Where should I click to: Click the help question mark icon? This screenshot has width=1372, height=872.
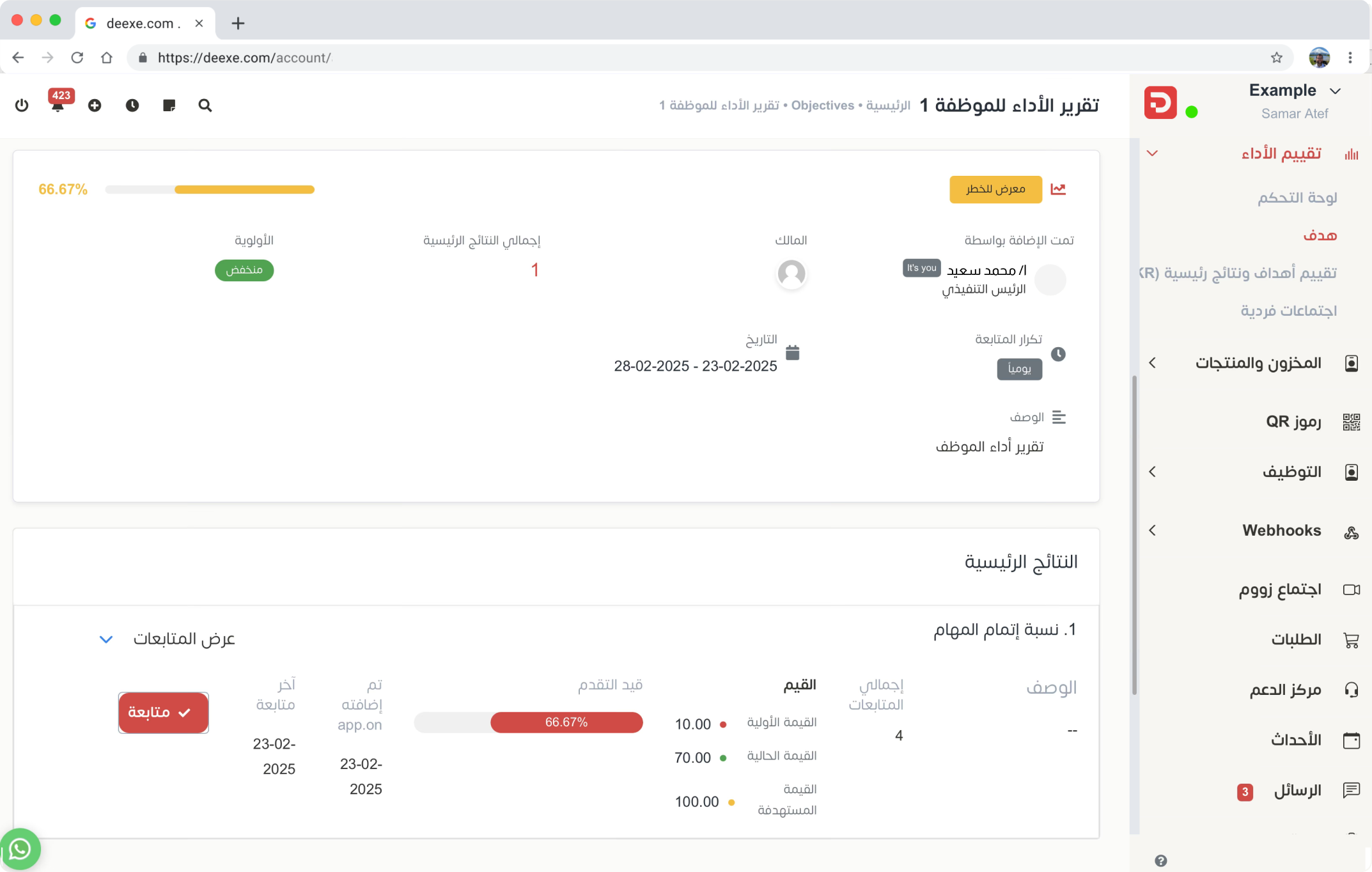tap(1161, 860)
